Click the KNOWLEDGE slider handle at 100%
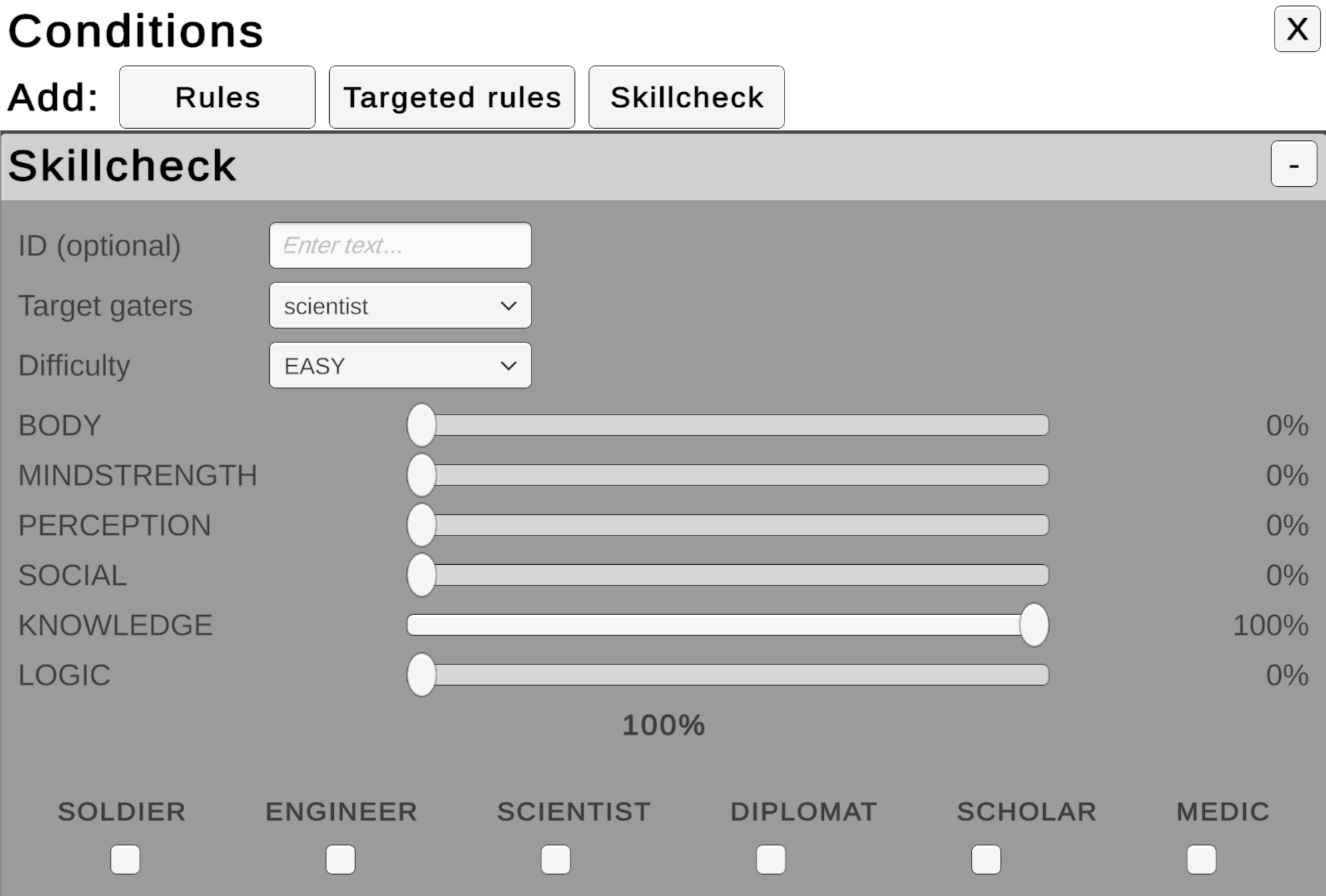Image resolution: width=1326 pixels, height=896 pixels. click(1034, 625)
